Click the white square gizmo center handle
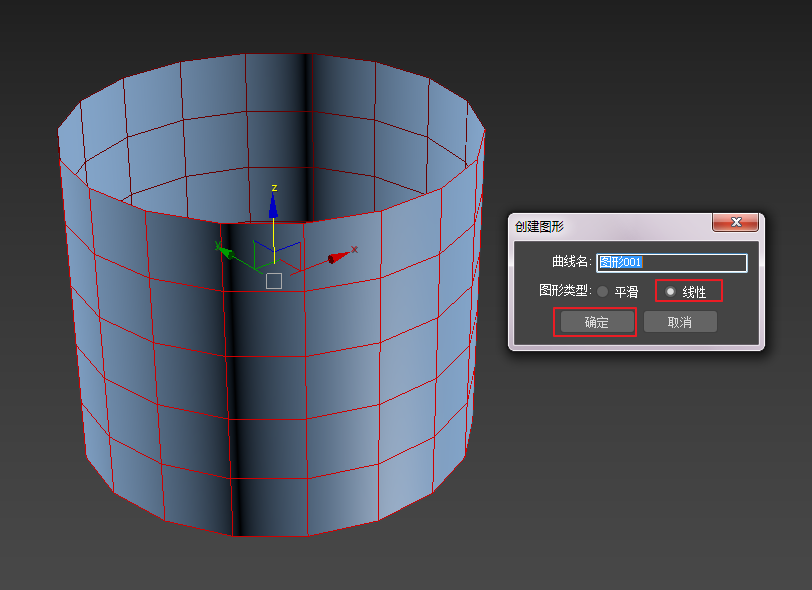Screen dimensions: 812x590 click(x=274, y=281)
